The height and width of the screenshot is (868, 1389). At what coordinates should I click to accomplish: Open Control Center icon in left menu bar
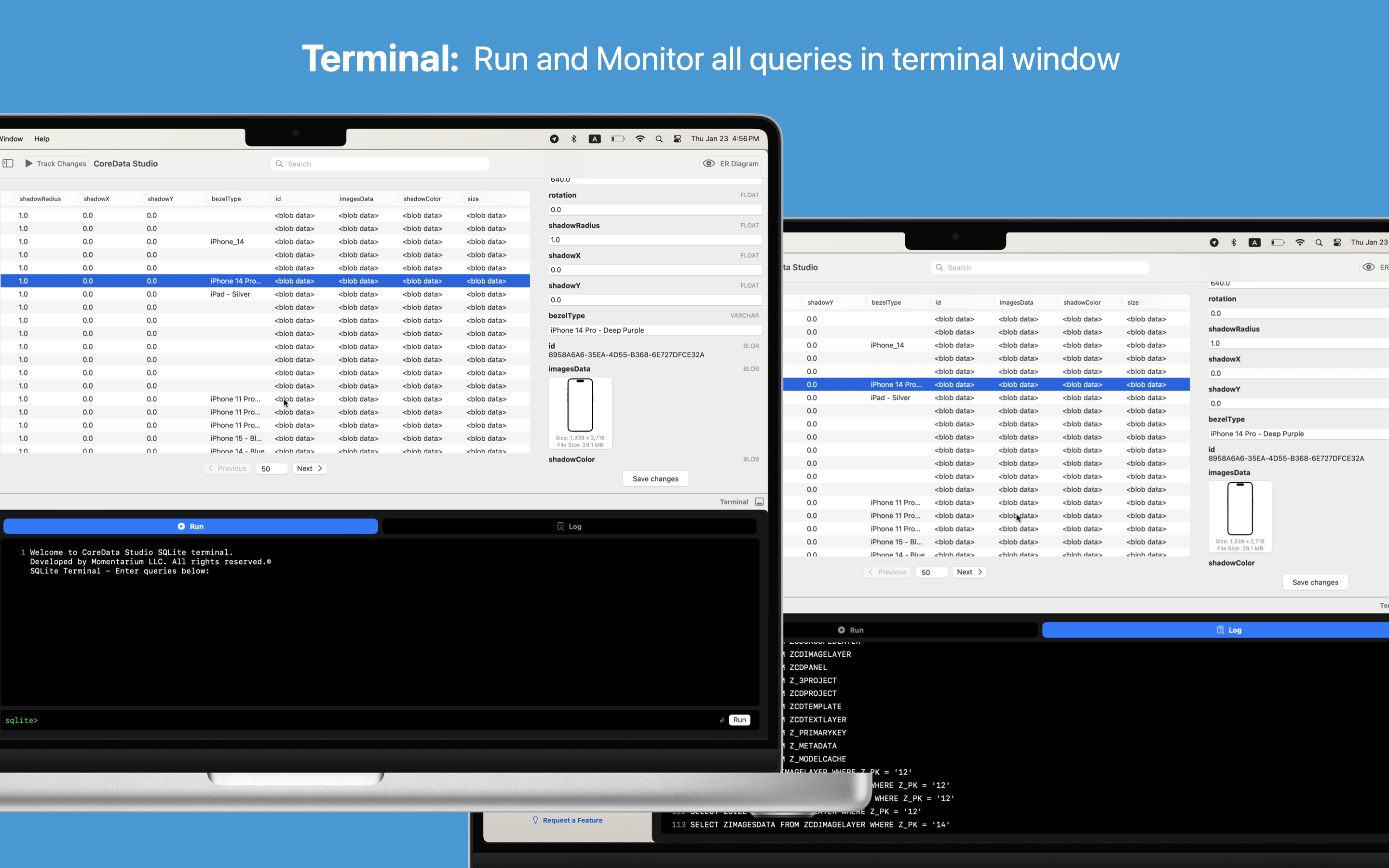click(x=677, y=139)
